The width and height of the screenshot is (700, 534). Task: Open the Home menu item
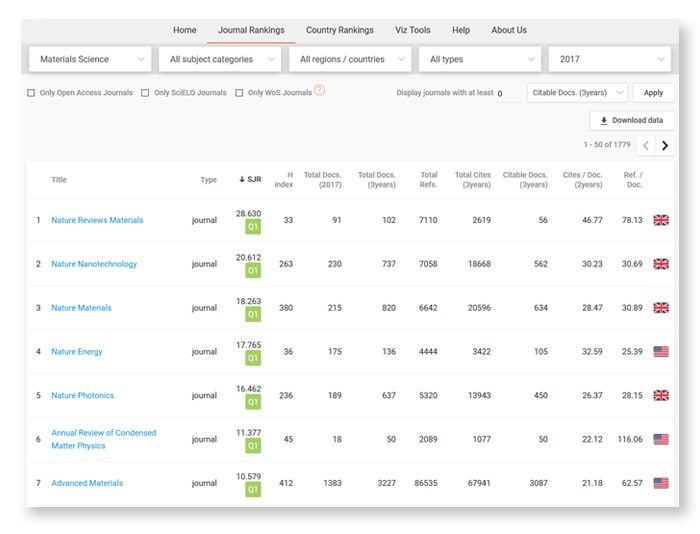[x=184, y=30]
